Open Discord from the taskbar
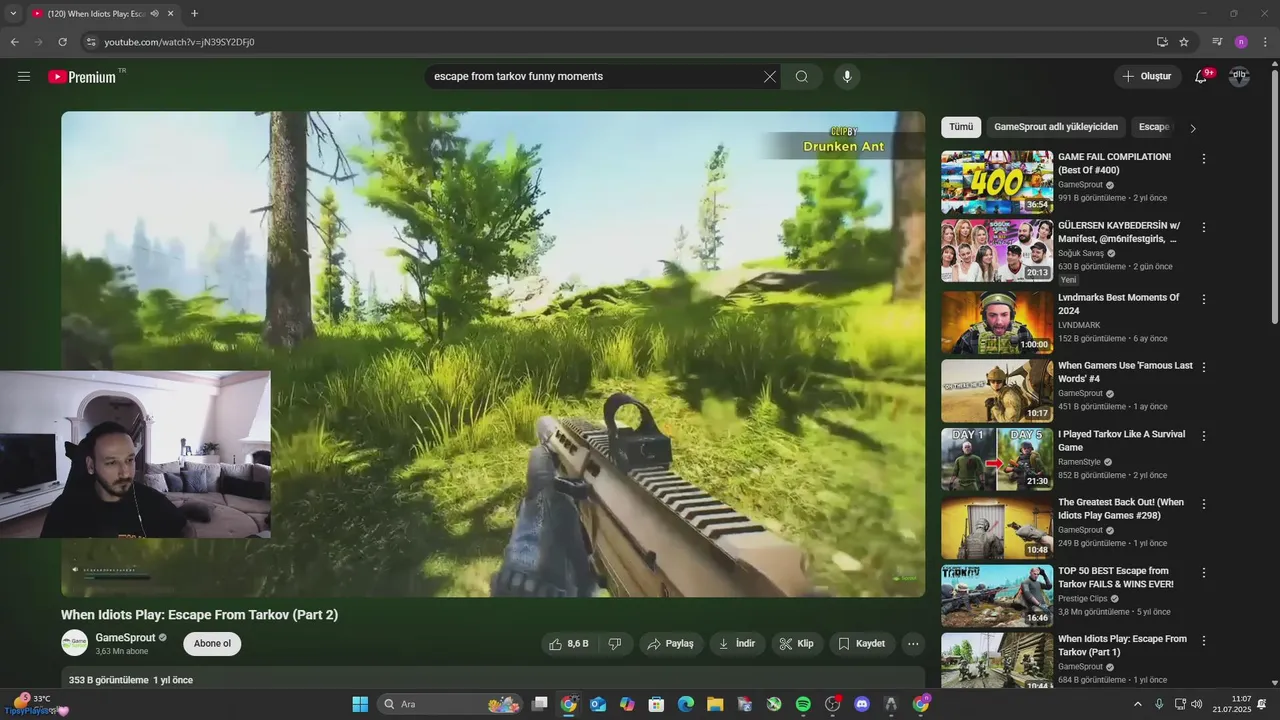This screenshot has height=720, width=1280. (862, 704)
